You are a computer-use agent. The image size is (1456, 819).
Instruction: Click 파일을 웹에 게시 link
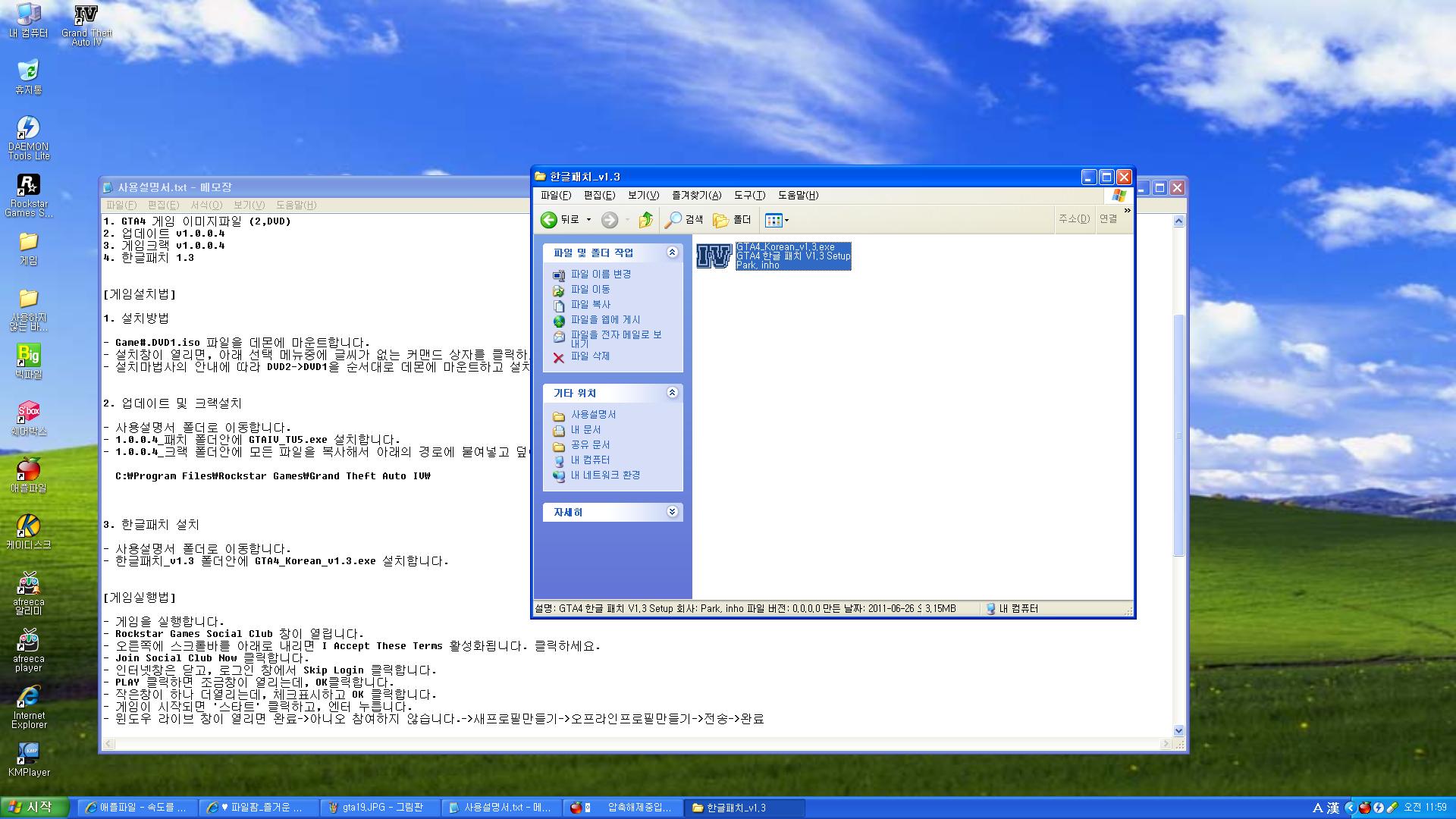[x=605, y=319]
